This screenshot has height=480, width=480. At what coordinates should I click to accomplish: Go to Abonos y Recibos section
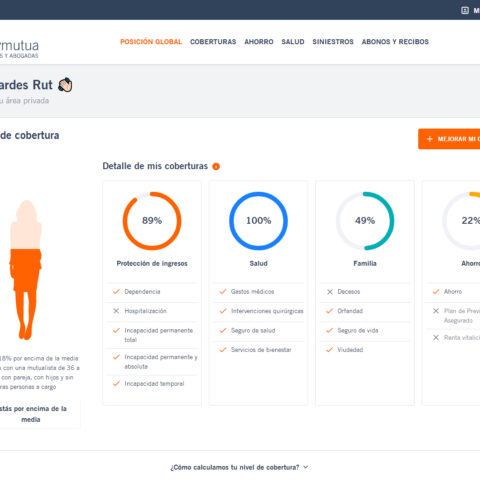pyautogui.click(x=395, y=42)
